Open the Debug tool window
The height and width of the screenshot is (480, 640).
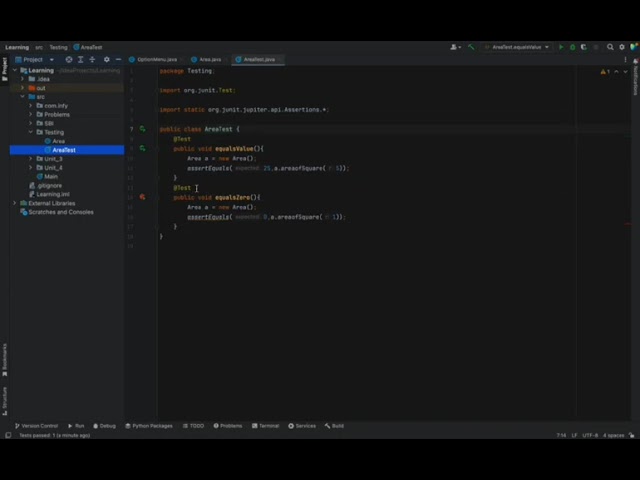pos(104,426)
